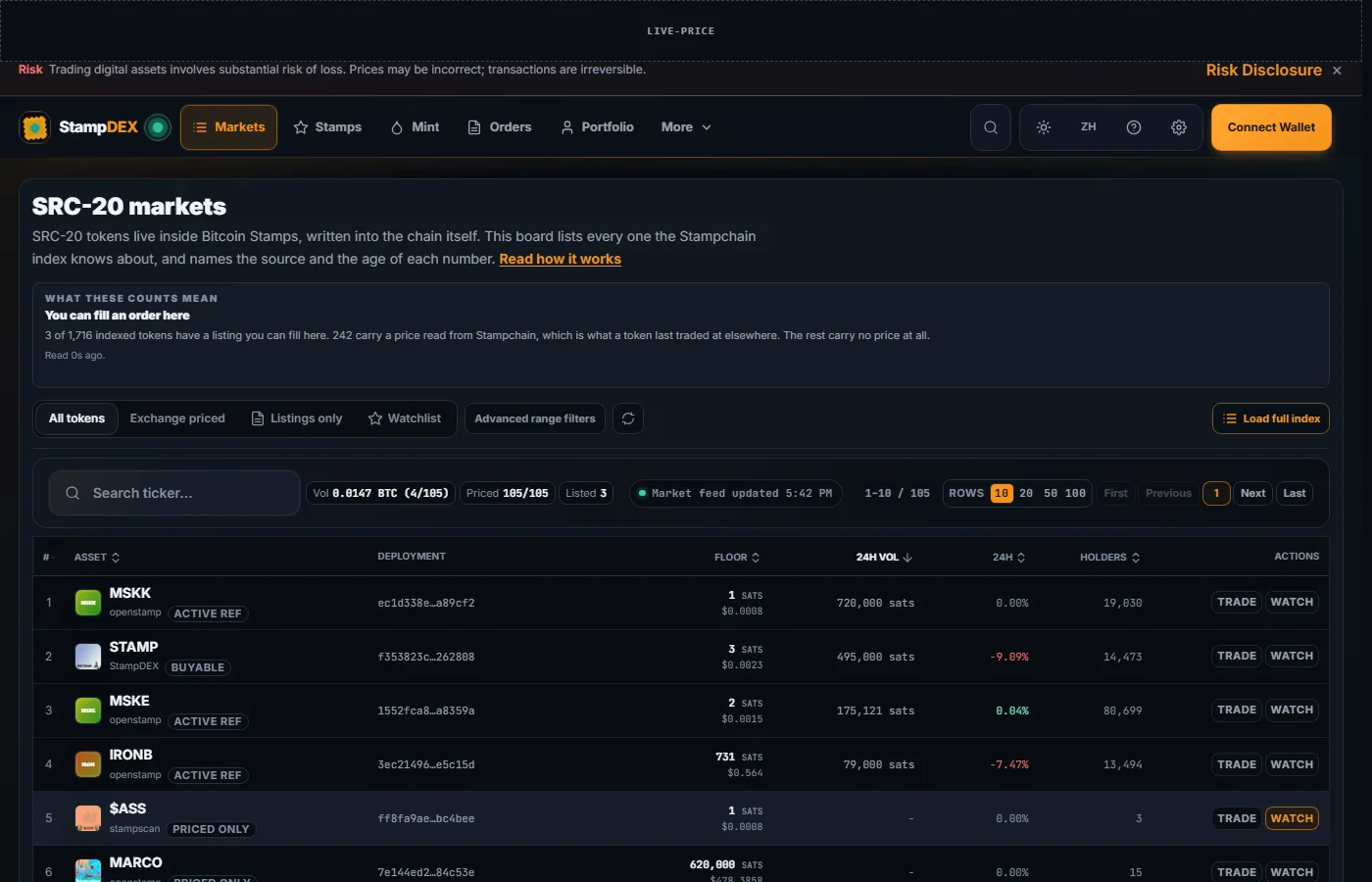Click the StampDEX logo icon
Viewport: 1372px width, 882px height.
[x=35, y=127]
